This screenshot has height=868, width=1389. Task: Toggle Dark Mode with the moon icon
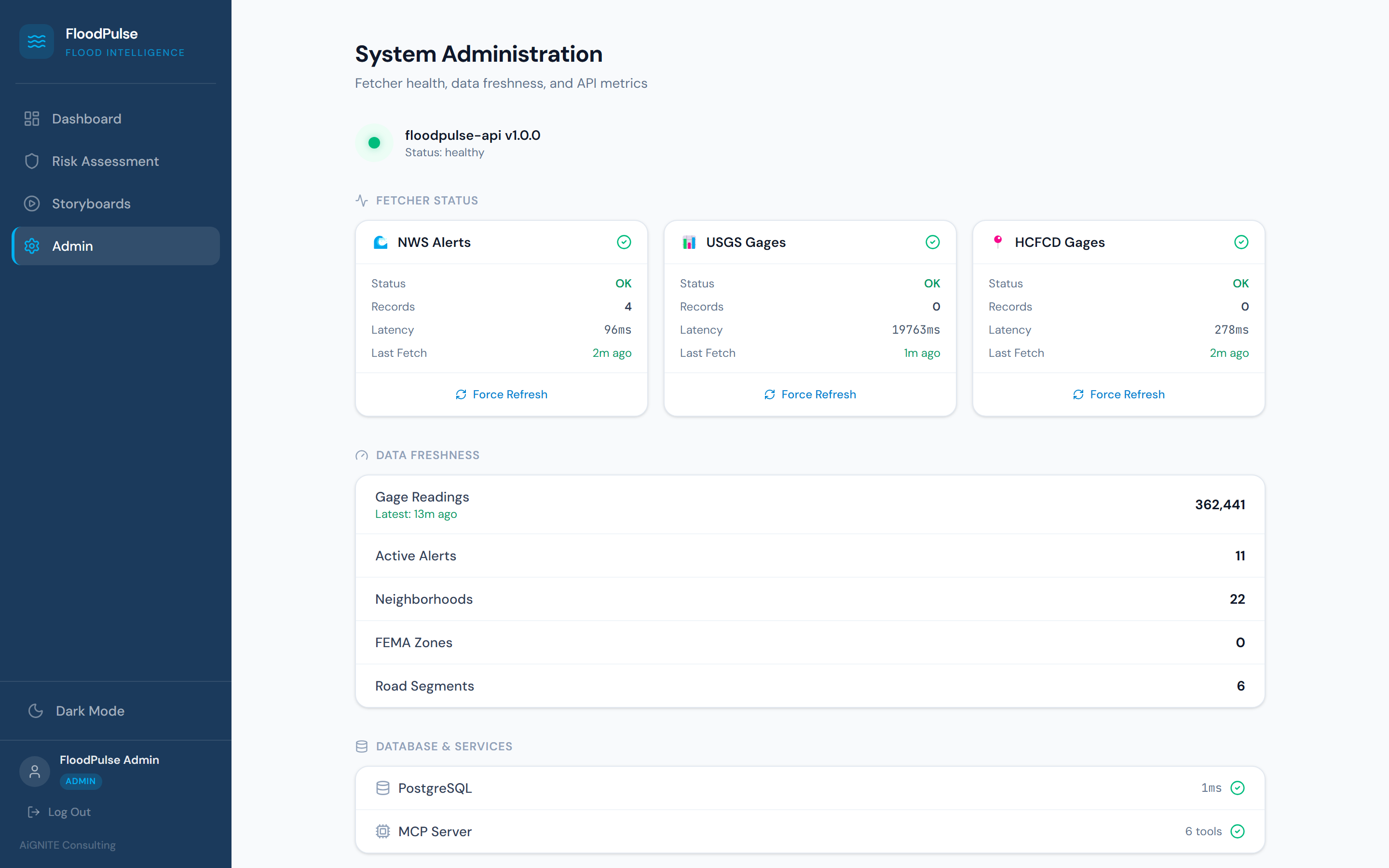pos(36,711)
